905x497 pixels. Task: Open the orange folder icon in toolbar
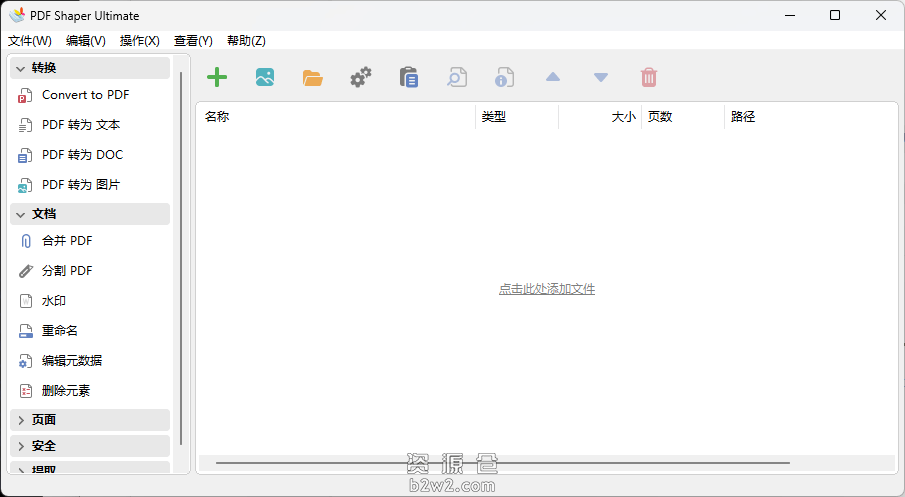click(x=313, y=77)
